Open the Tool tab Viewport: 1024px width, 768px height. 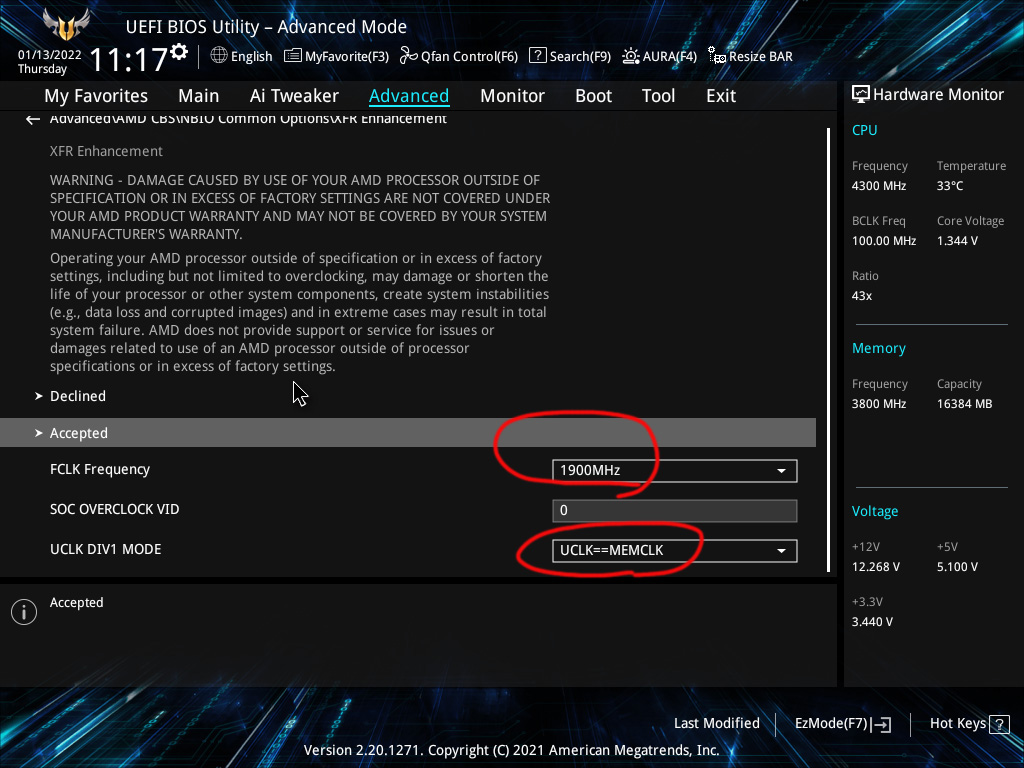(x=658, y=96)
